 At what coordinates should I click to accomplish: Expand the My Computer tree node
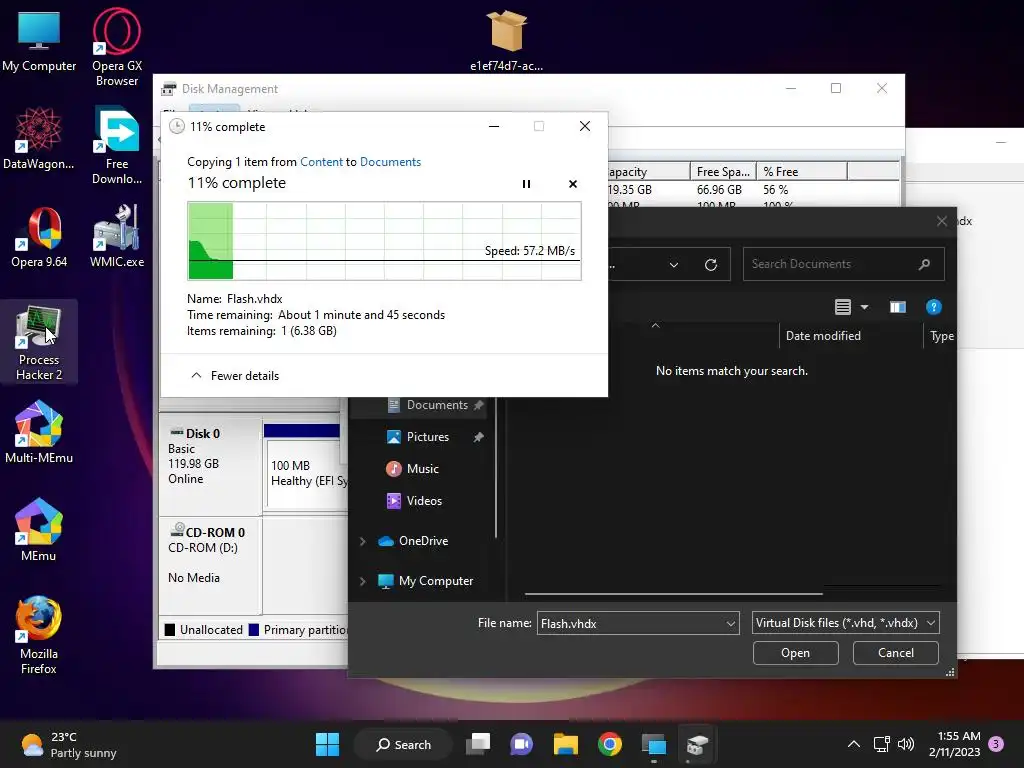[x=362, y=581]
